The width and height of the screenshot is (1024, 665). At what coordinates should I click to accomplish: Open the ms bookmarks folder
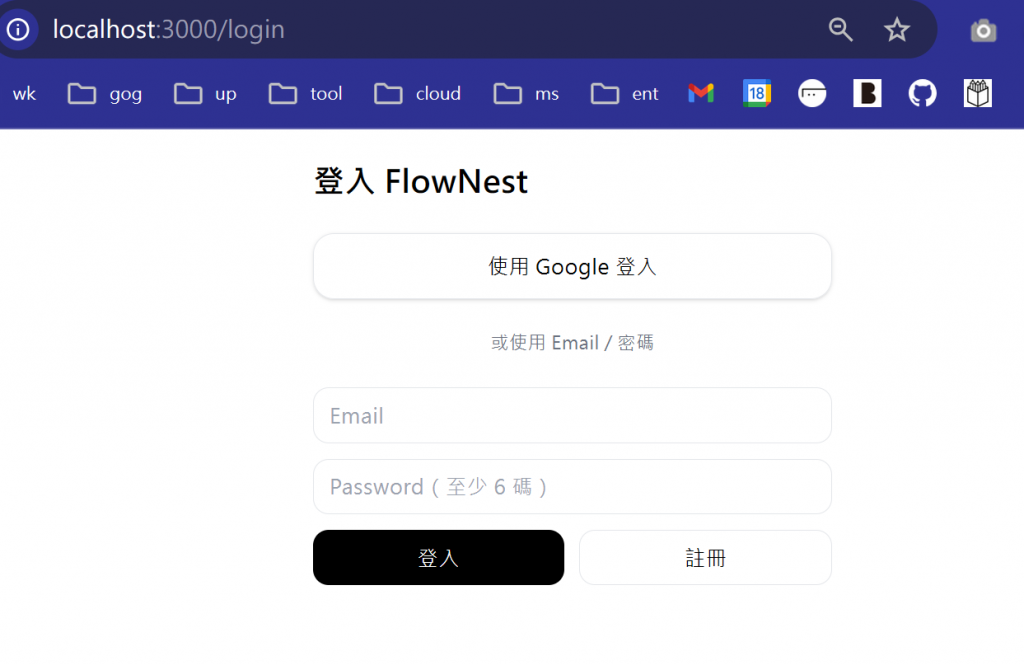click(526, 94)
